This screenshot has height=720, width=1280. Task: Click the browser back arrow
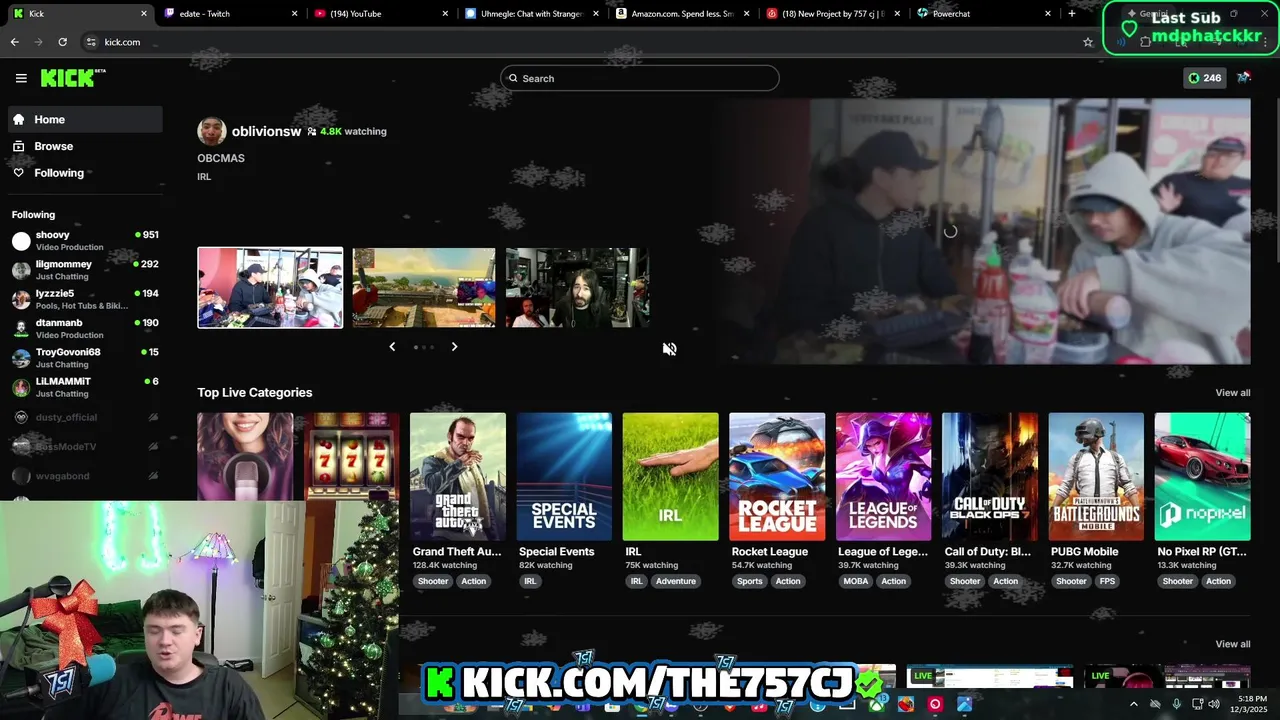14,42
